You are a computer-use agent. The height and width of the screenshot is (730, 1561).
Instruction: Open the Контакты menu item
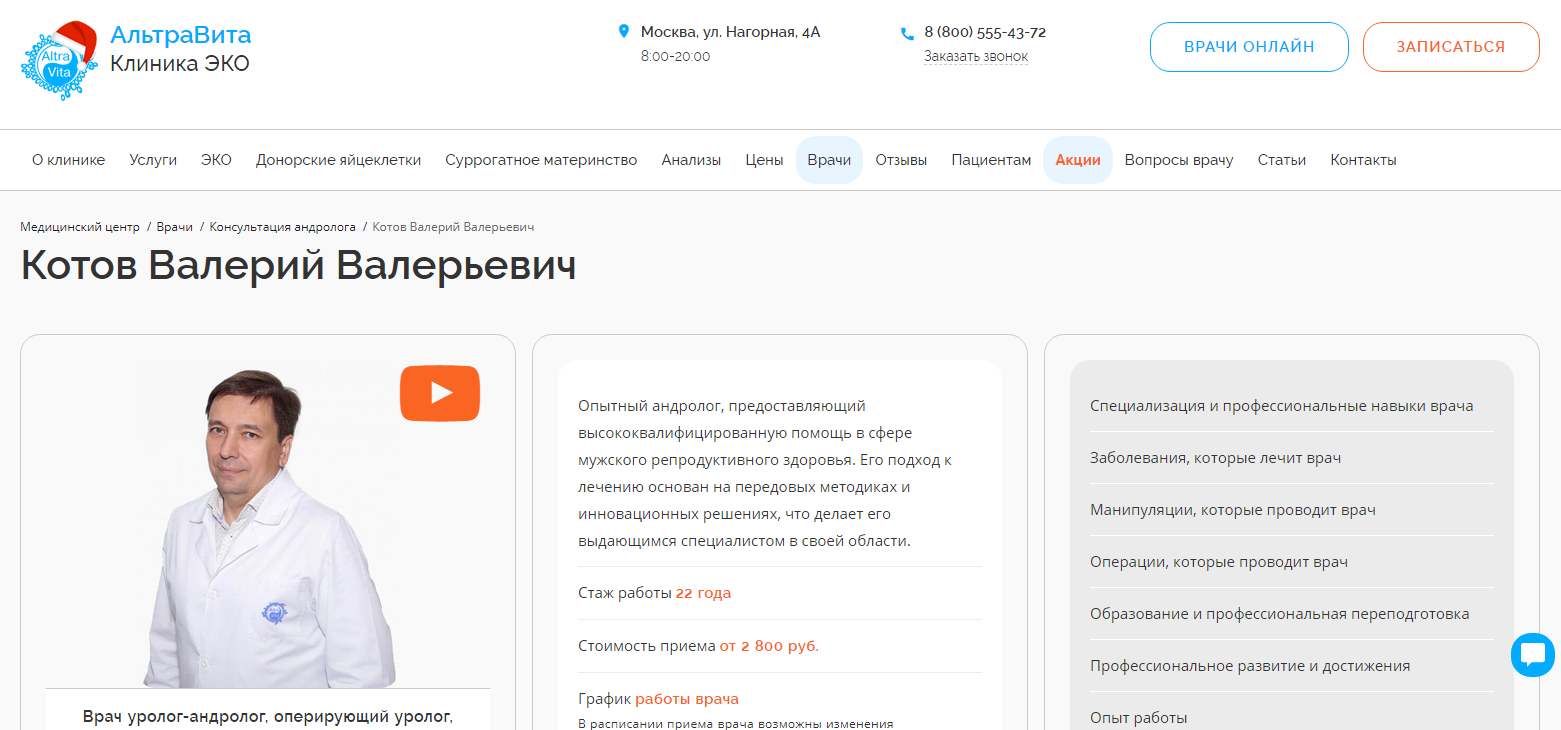click(1363, 160)
